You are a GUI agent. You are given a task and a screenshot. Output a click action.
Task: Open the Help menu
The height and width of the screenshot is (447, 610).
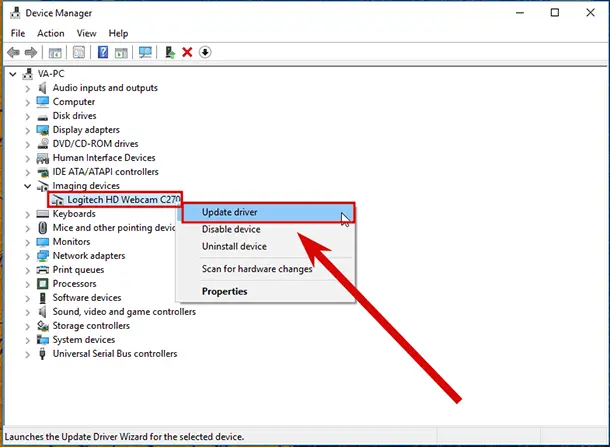[x=118, y=33]
